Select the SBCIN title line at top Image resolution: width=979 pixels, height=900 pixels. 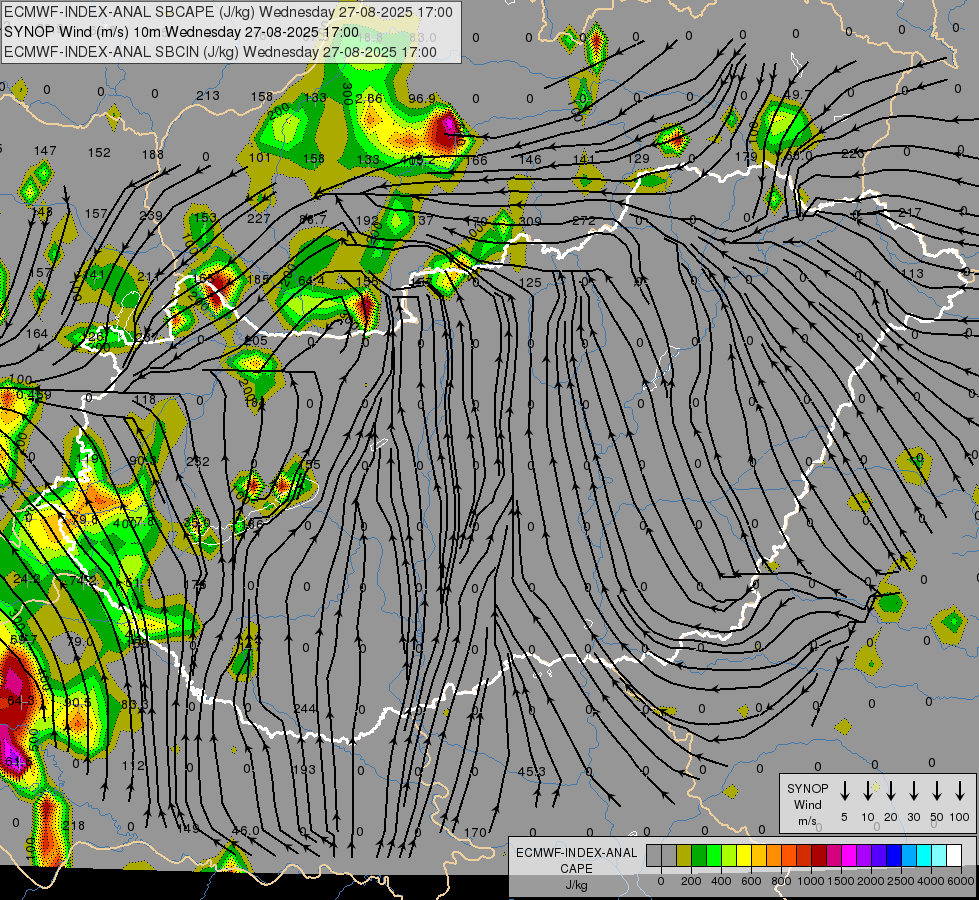tap(220, 52)
